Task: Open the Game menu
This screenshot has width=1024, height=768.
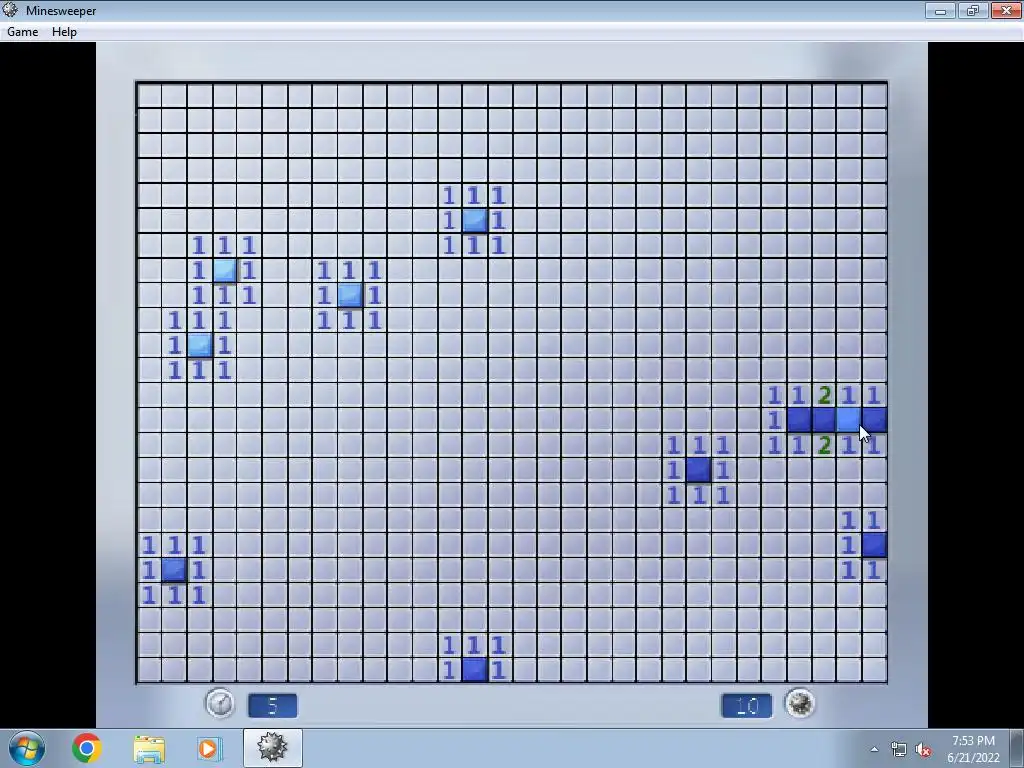Action: coord(22,31)
